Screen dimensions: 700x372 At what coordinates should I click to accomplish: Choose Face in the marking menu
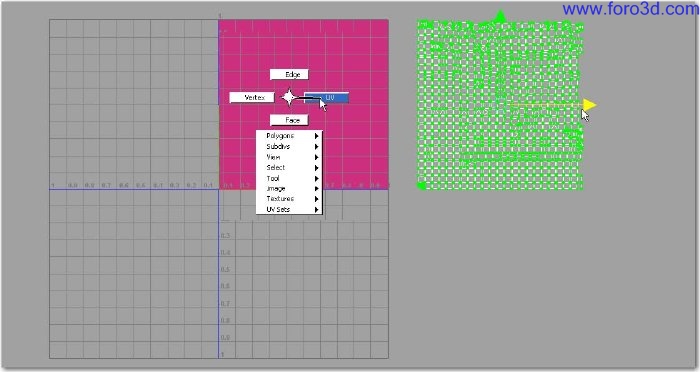coord(289,120)
